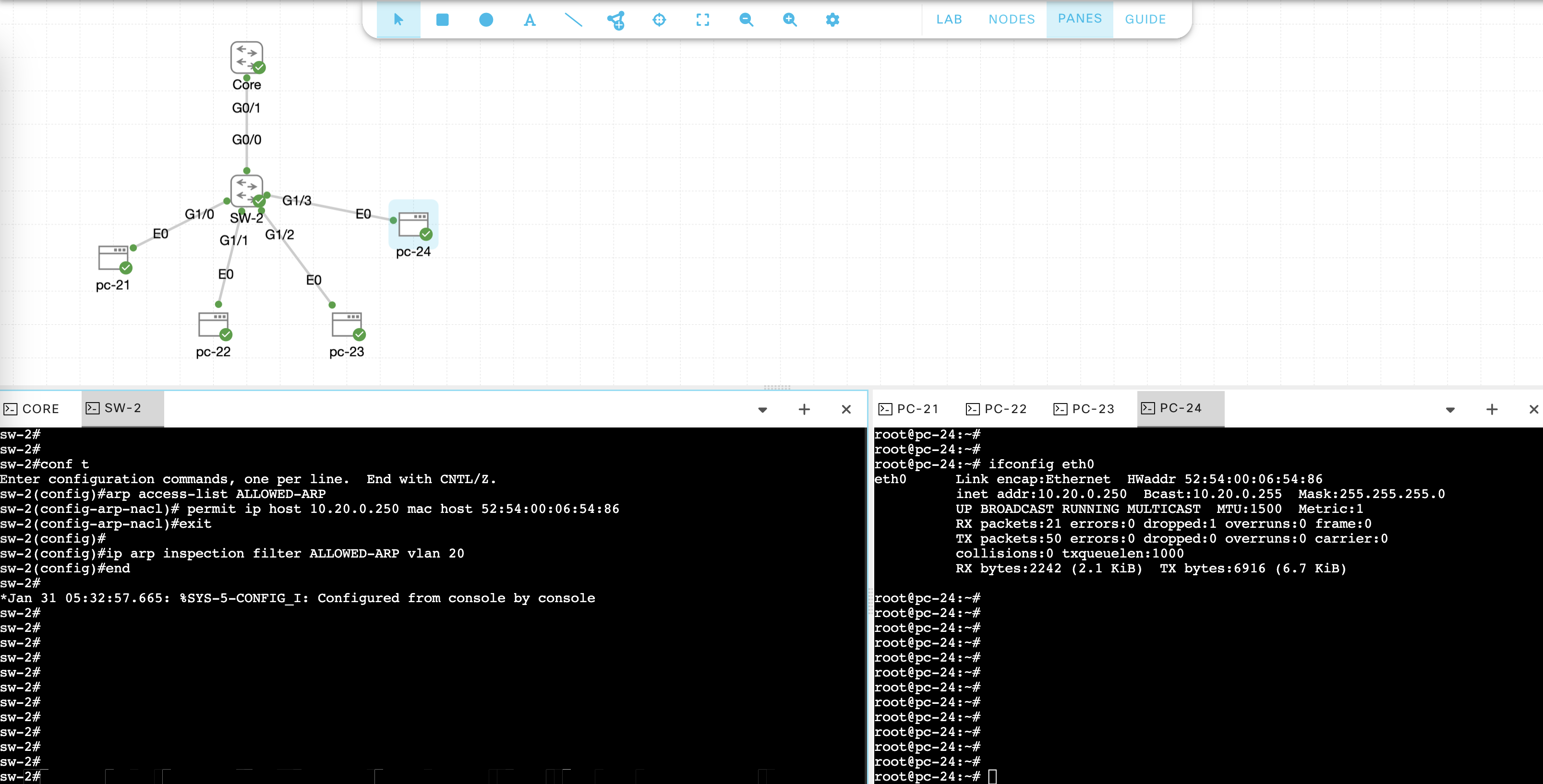Click the add link tool
Viewport: 1543px width, 784px height.
coord(616,20)
